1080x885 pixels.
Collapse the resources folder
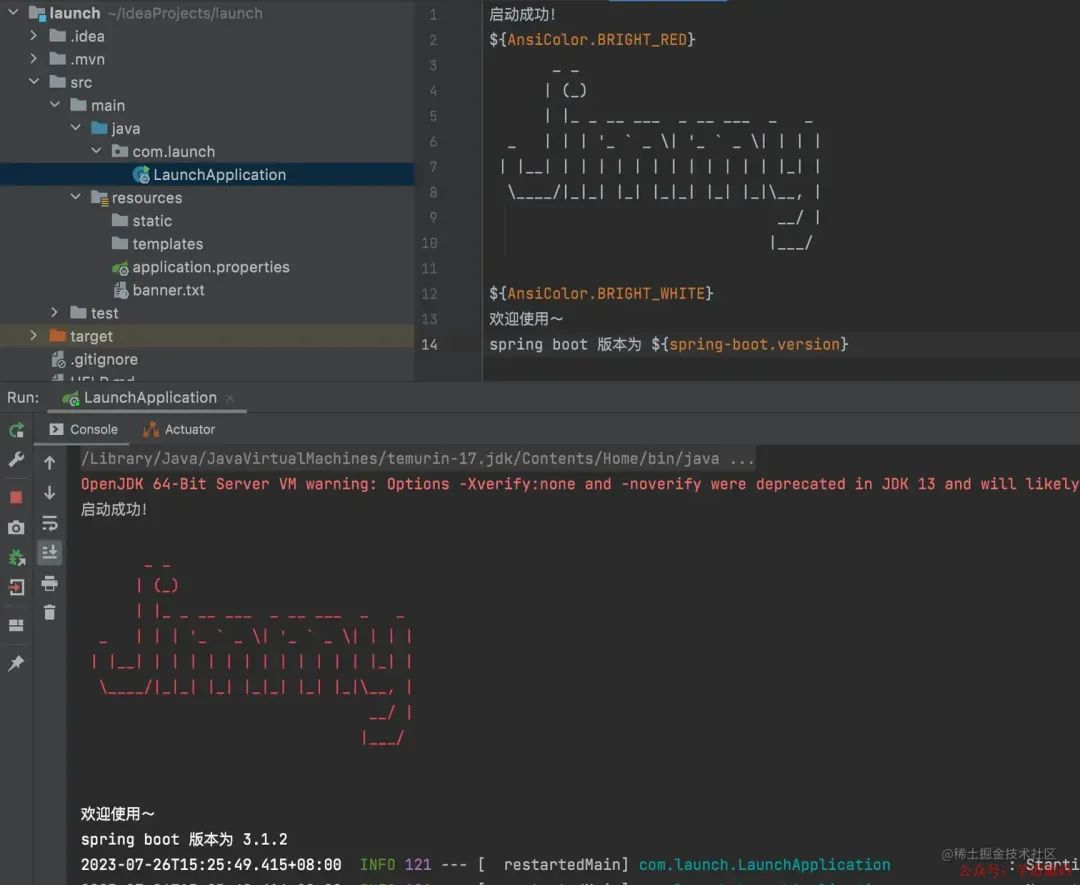[75, 197]
